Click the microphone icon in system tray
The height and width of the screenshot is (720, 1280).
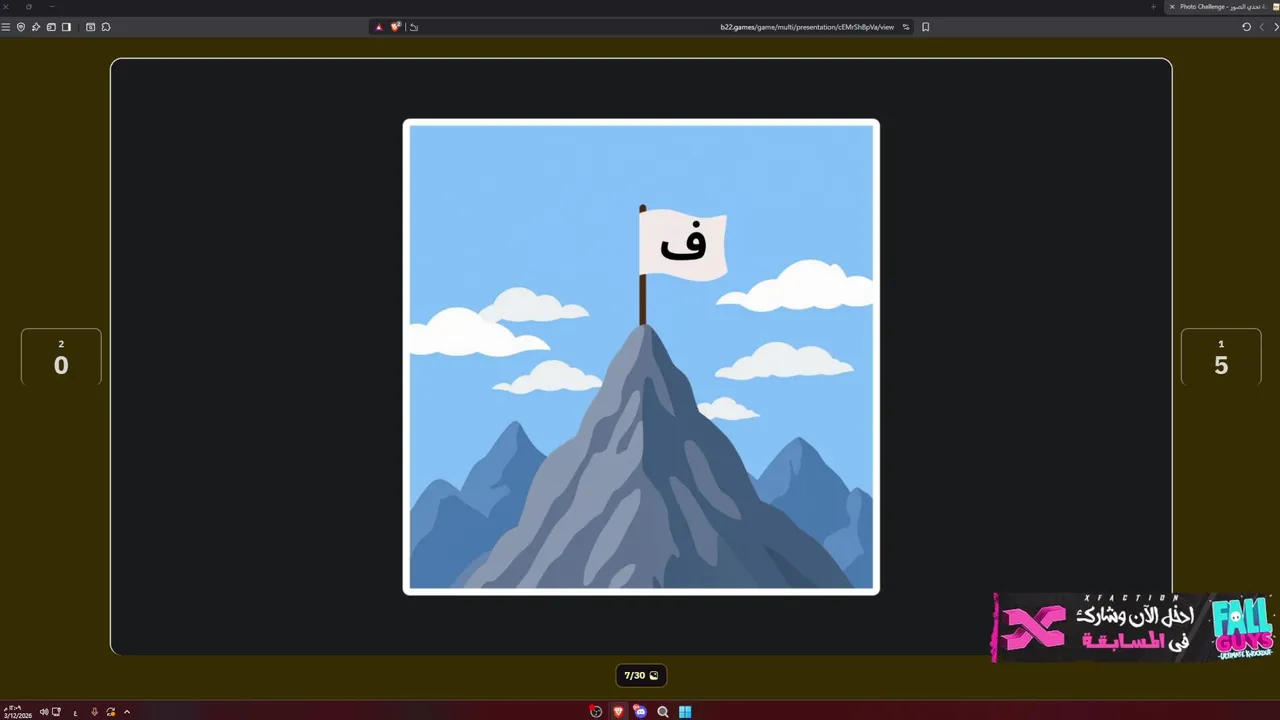point(94,712)
